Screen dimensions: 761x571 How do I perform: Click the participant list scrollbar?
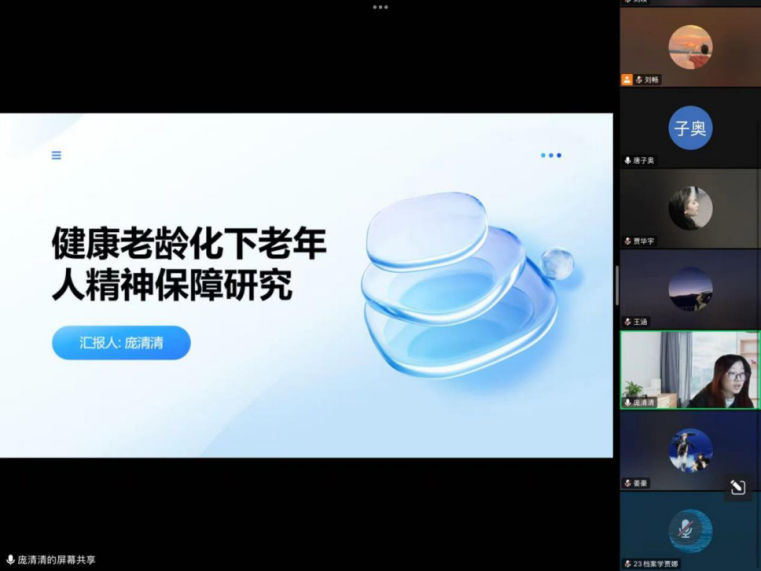pos(616,285)
